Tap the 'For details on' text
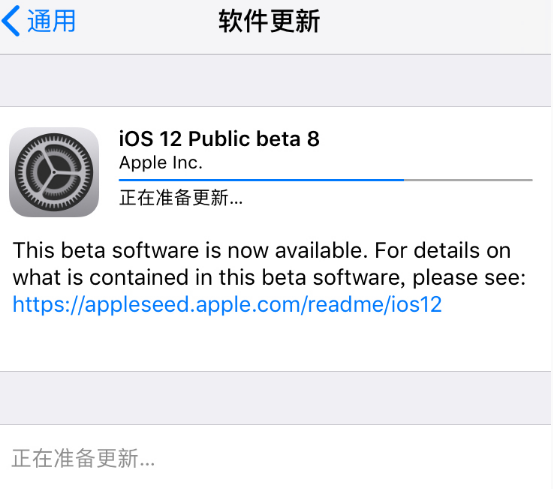 pyautogui.click(x=443, y=251)
